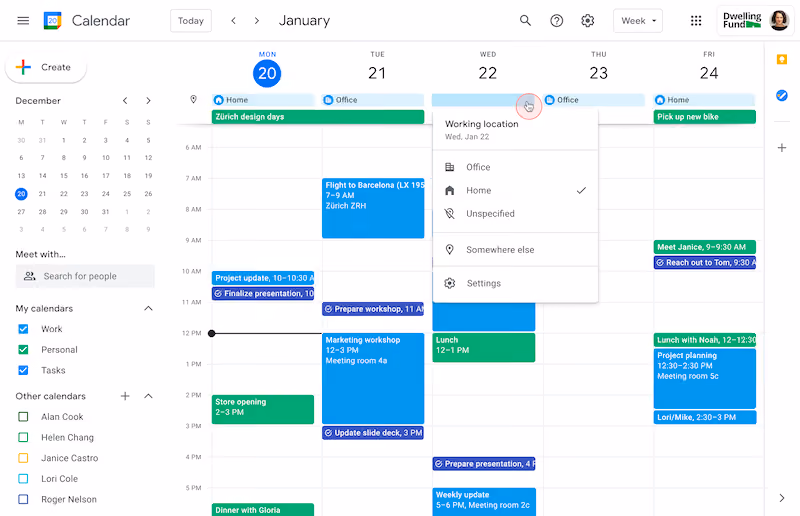Open the Google apps grid

click(x=696, y=20)
